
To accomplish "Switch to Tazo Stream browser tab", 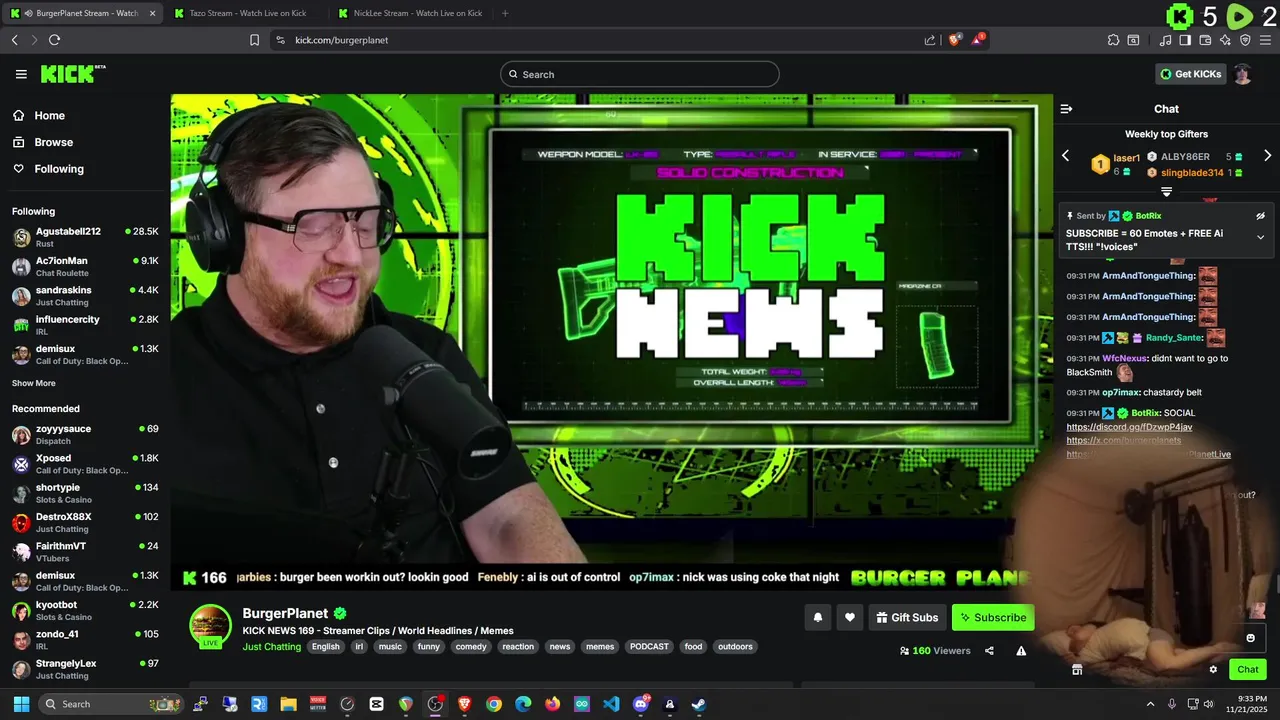I will [x=248, y=13].
